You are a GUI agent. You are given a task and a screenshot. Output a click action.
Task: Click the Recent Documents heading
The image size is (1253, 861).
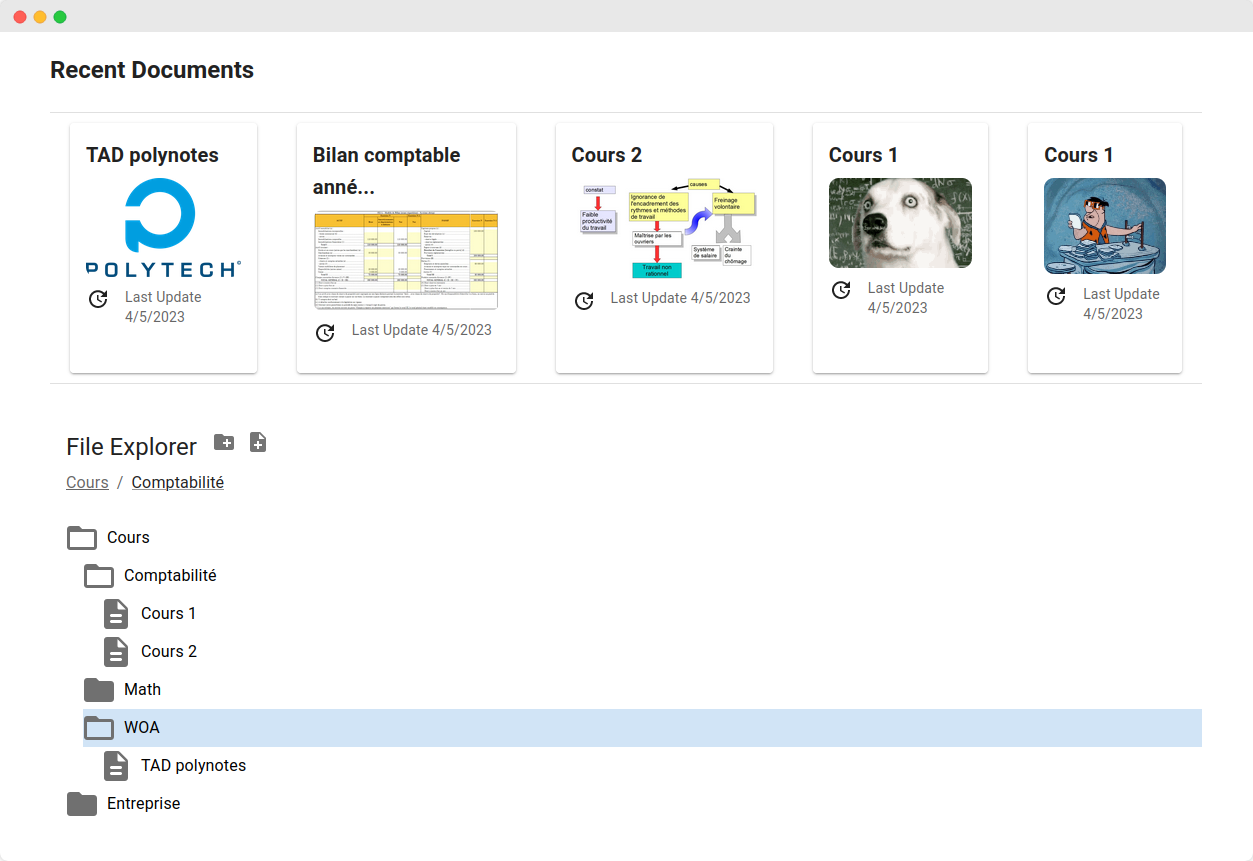coord(152,70)
